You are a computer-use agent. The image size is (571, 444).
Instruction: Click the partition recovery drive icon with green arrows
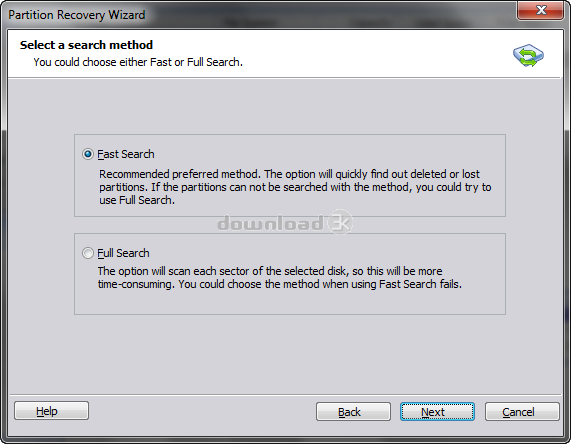[x=528, y=55]
